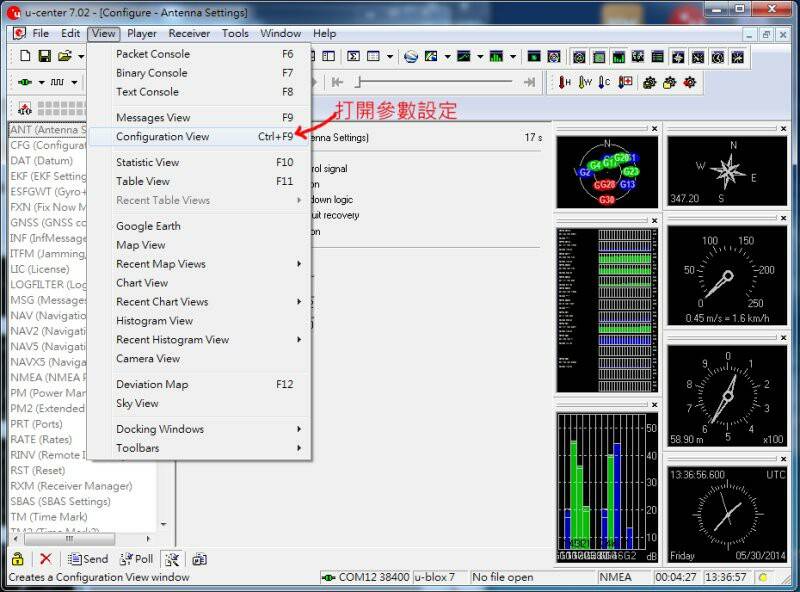Viewport: 800px width, 592px height.
Task: Select Configuration View menu entry
Action: (162, 136)
